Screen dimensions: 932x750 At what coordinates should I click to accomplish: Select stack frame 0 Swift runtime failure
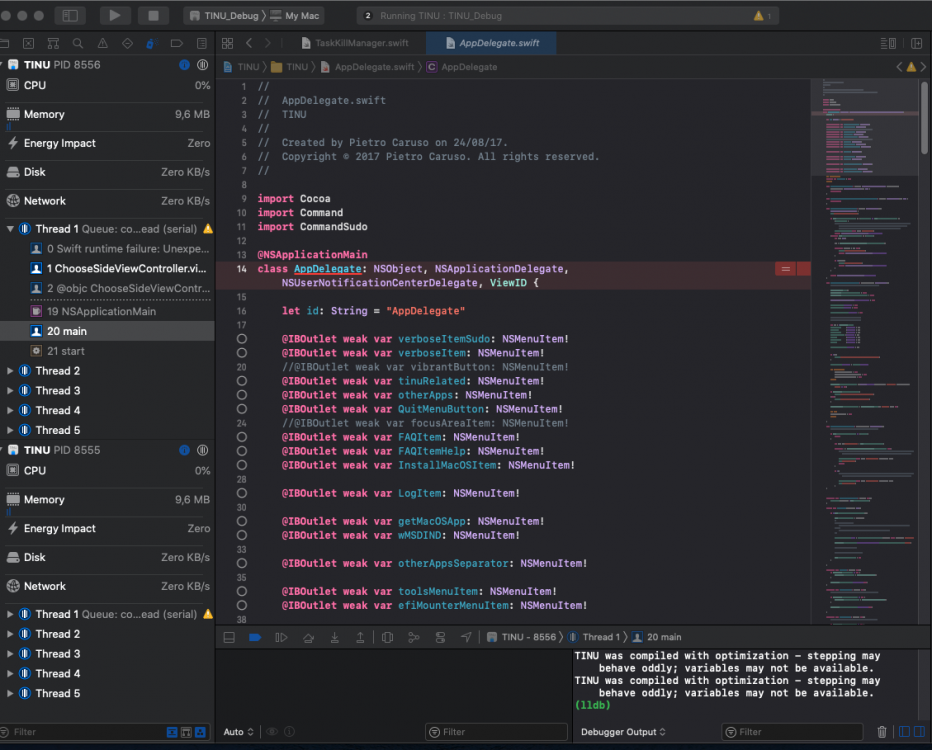108,249
